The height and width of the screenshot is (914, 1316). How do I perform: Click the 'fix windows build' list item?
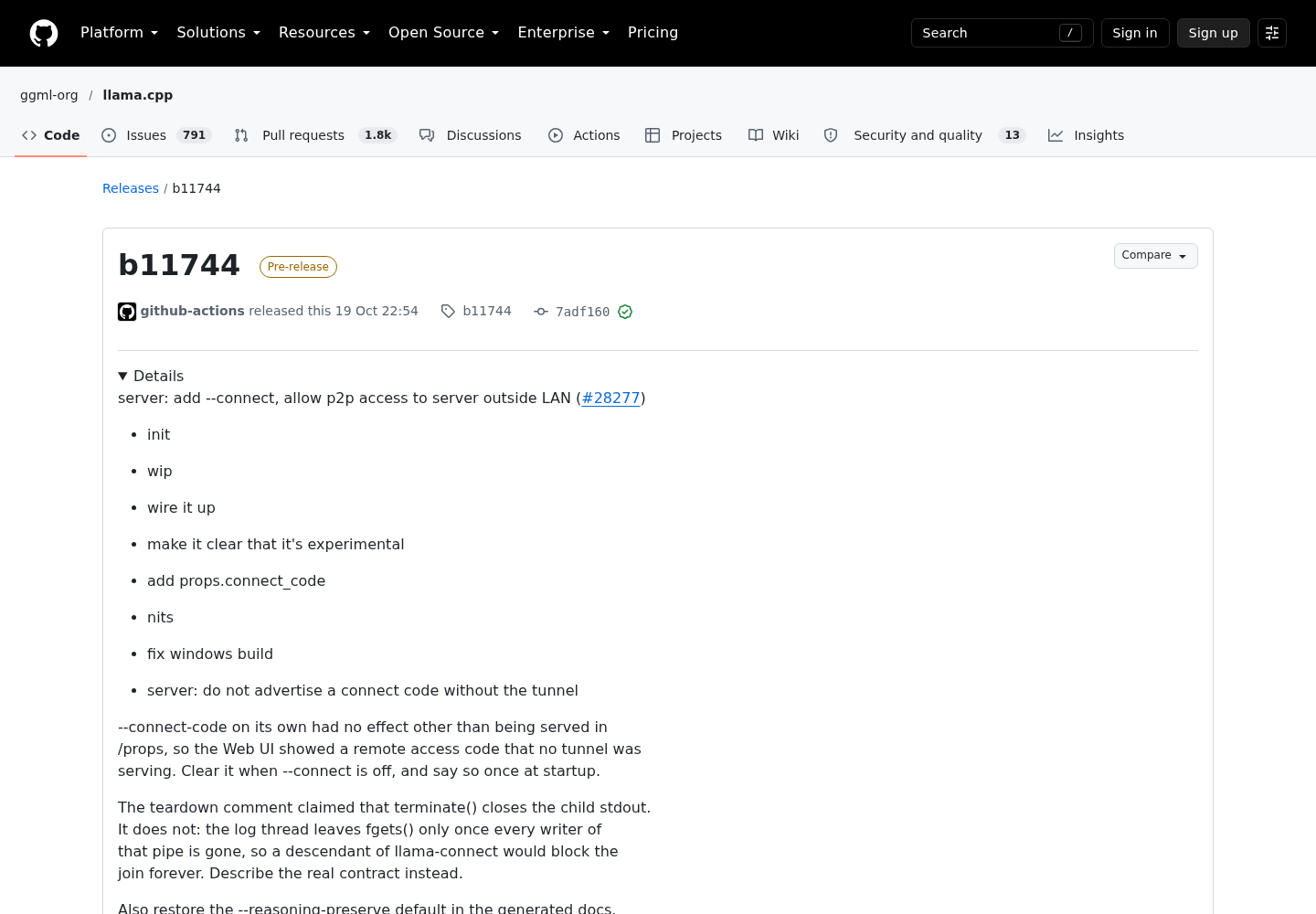coord(210,654)
